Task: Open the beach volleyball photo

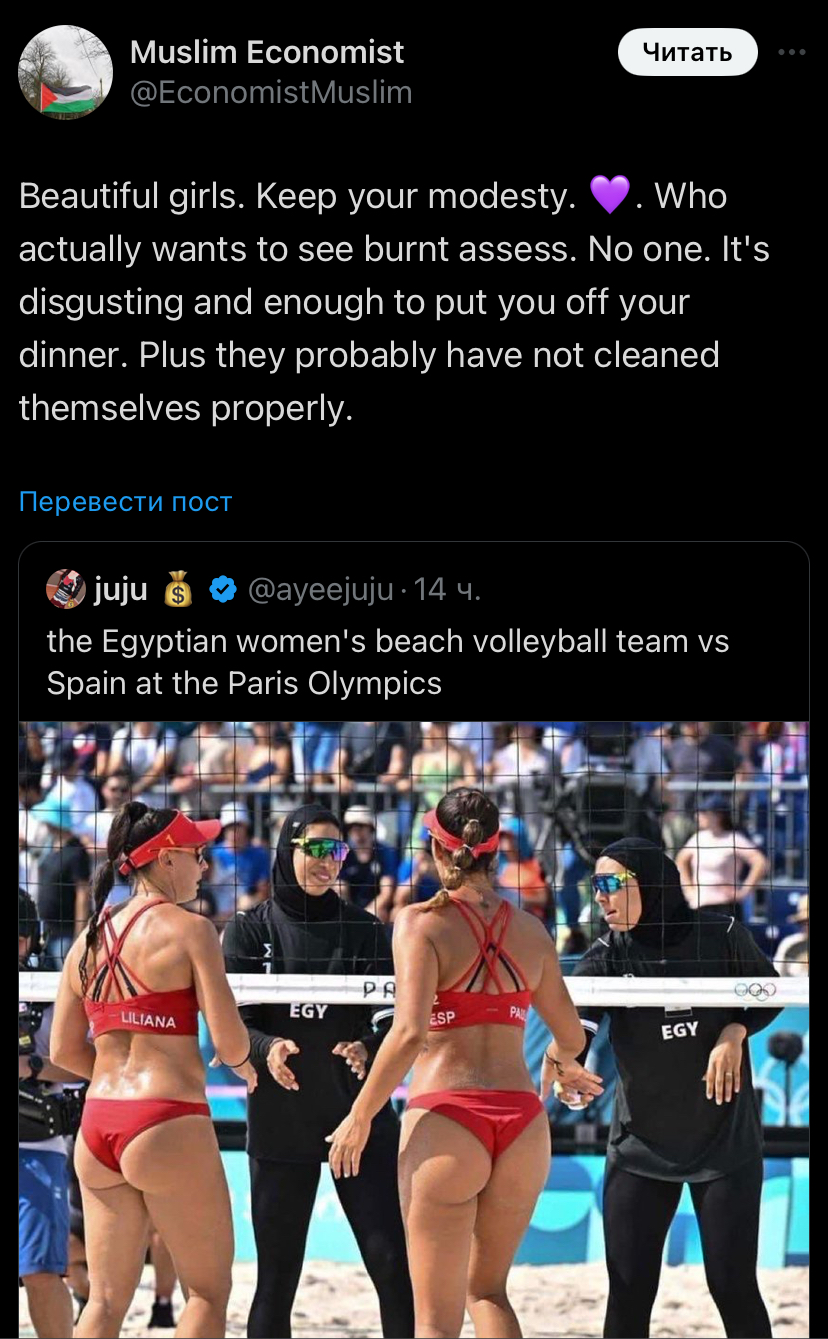Action: pyautogui.click(x=414, y=1029)
